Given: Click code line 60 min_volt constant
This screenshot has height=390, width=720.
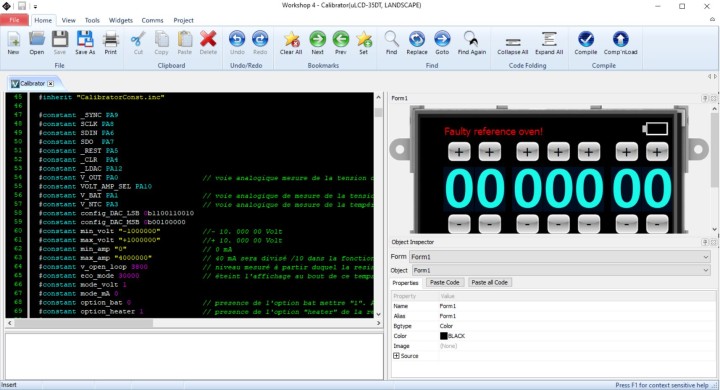Looking at the screenshot, I should click(99, 231).
